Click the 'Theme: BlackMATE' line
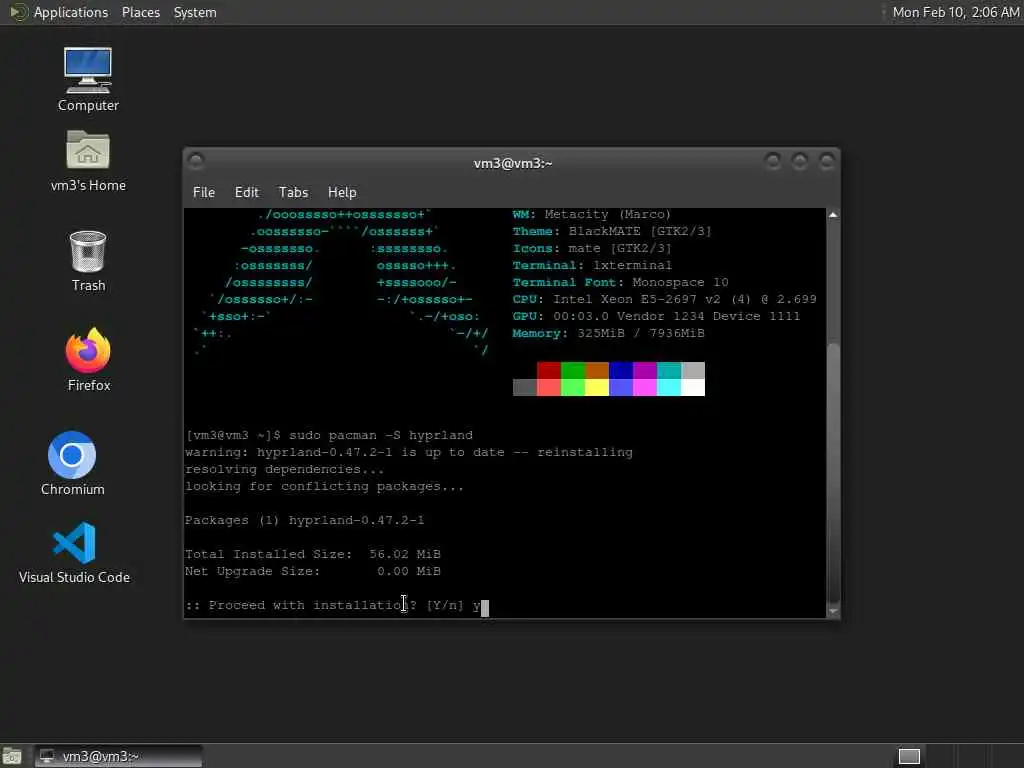The image size is (1024, 768). 612,231
